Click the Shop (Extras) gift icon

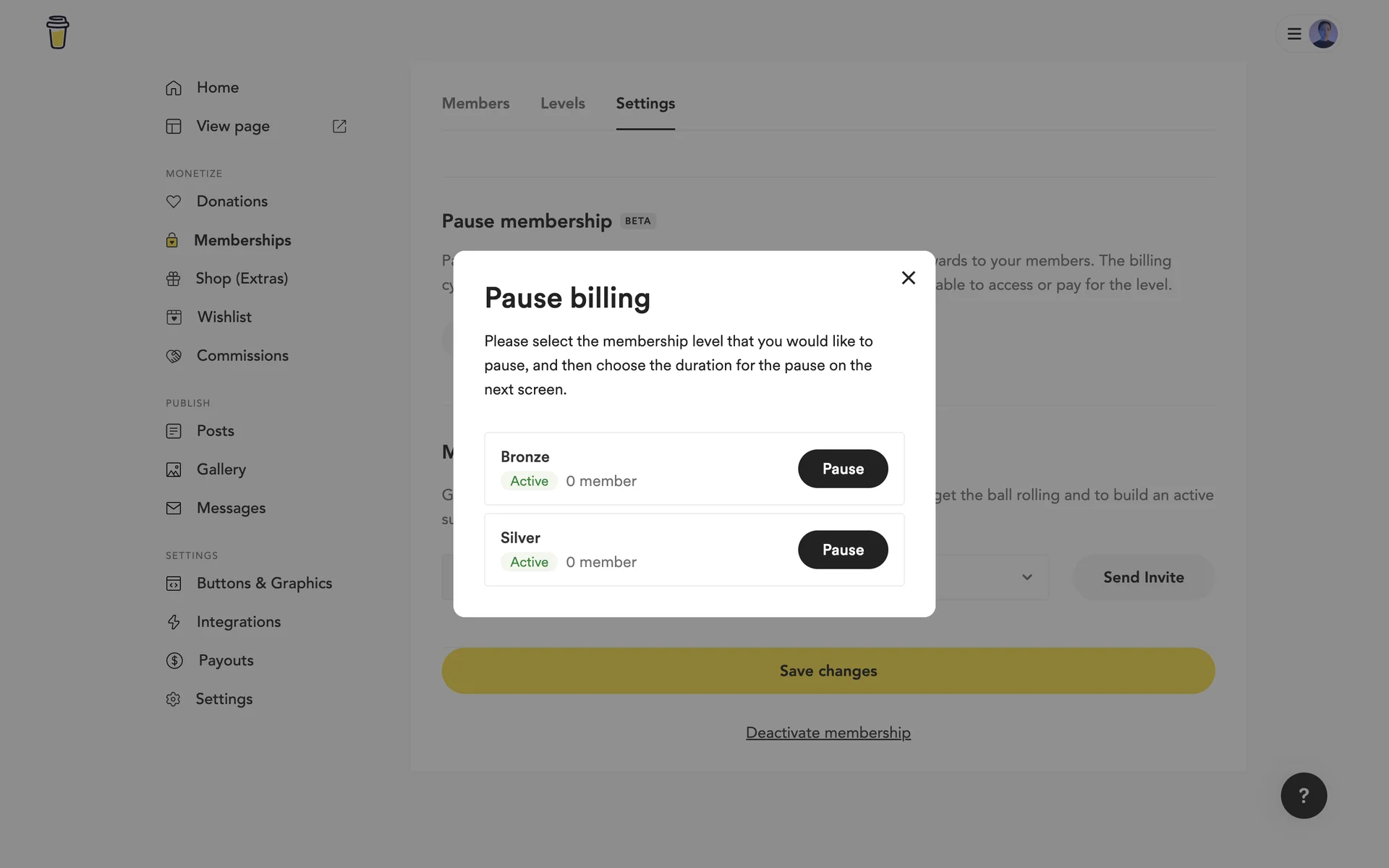tap(174, 279)
